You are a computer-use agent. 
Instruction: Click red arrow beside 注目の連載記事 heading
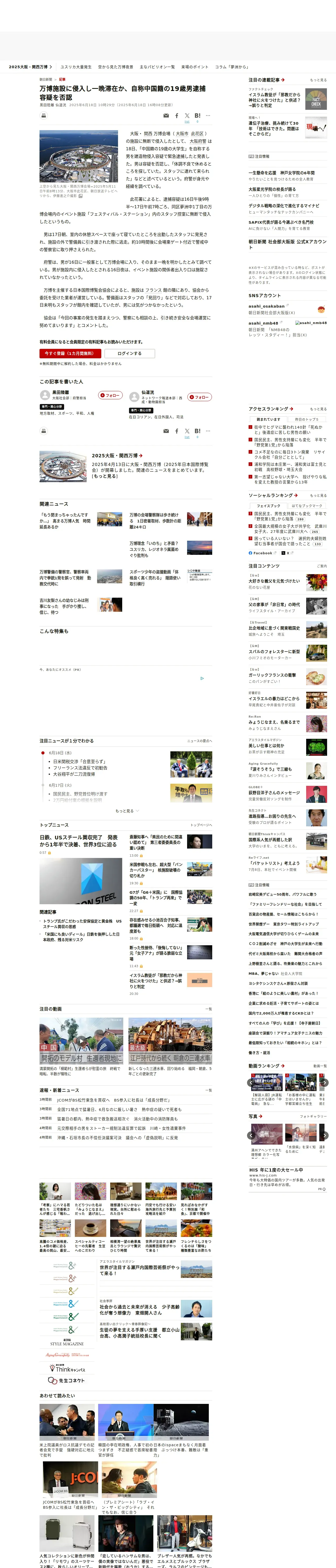tap(283, 80)
